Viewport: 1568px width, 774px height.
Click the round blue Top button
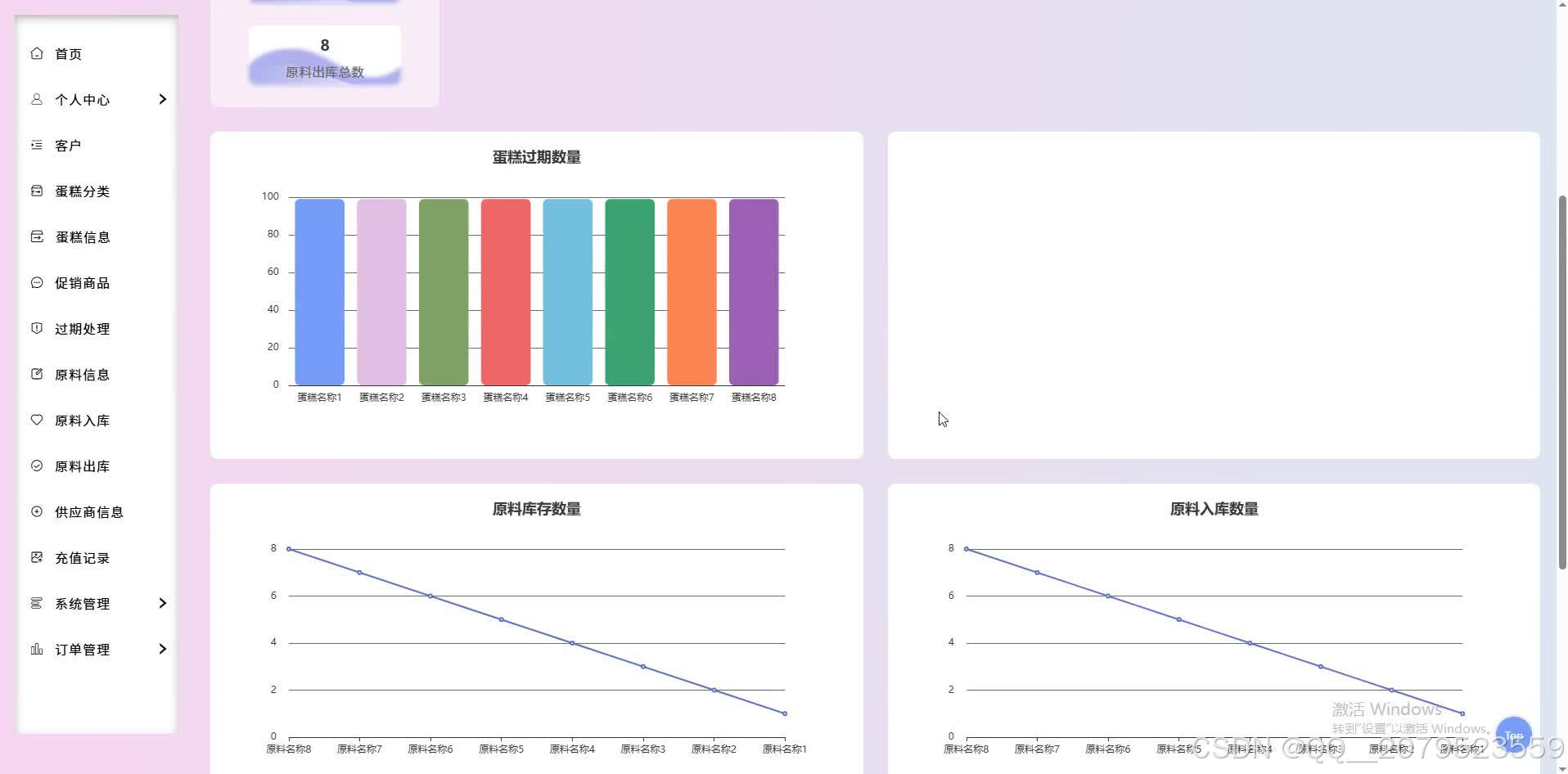tap(1513, 736)
